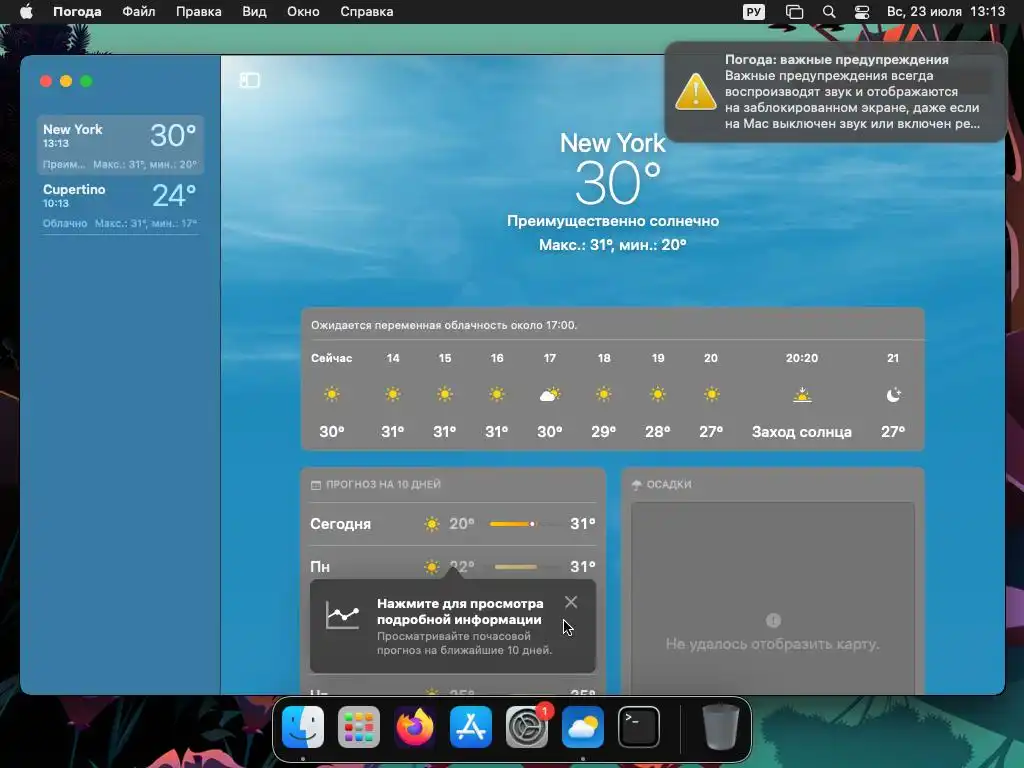The height and width of the screenshot is (768, 1024).
Task: Click the partly cloudy icon at hour 17
Action: coord(550,394)
